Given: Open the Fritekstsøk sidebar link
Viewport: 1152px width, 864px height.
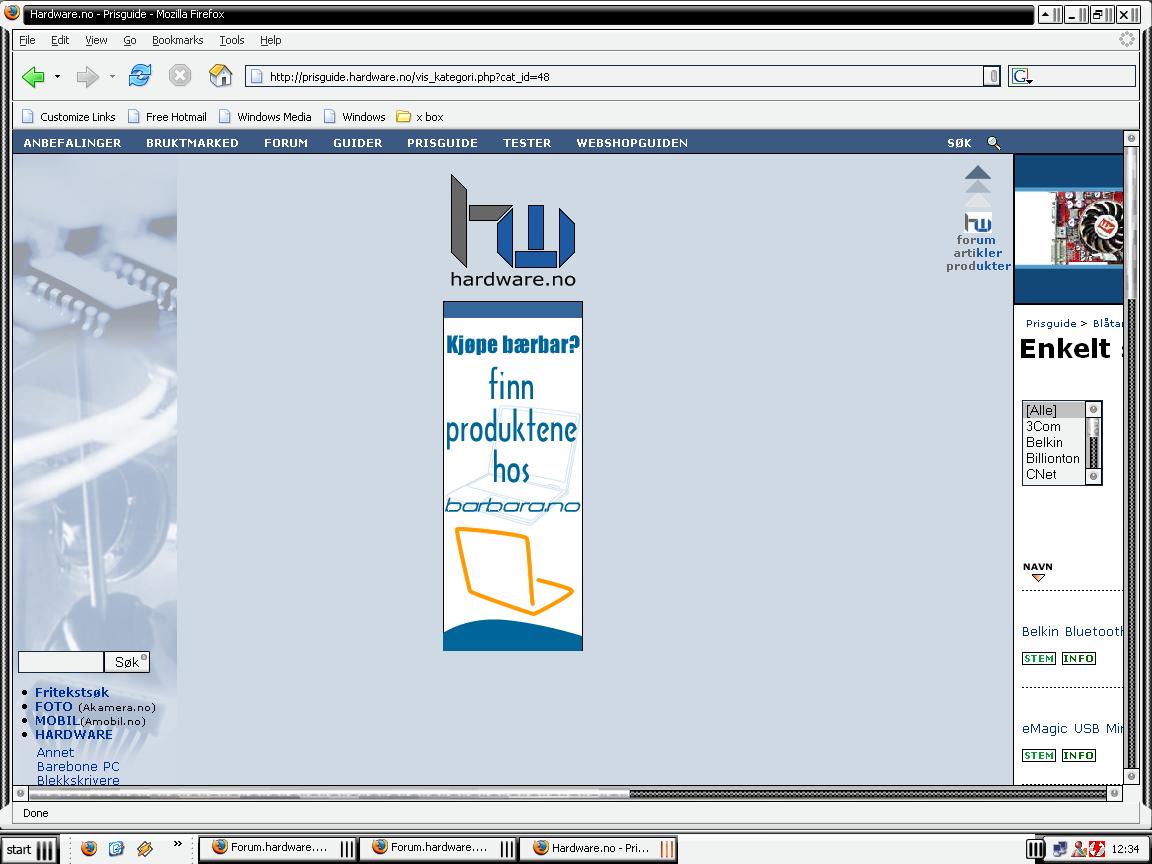Looking at the screenshot, I should (x=71, y=692).
